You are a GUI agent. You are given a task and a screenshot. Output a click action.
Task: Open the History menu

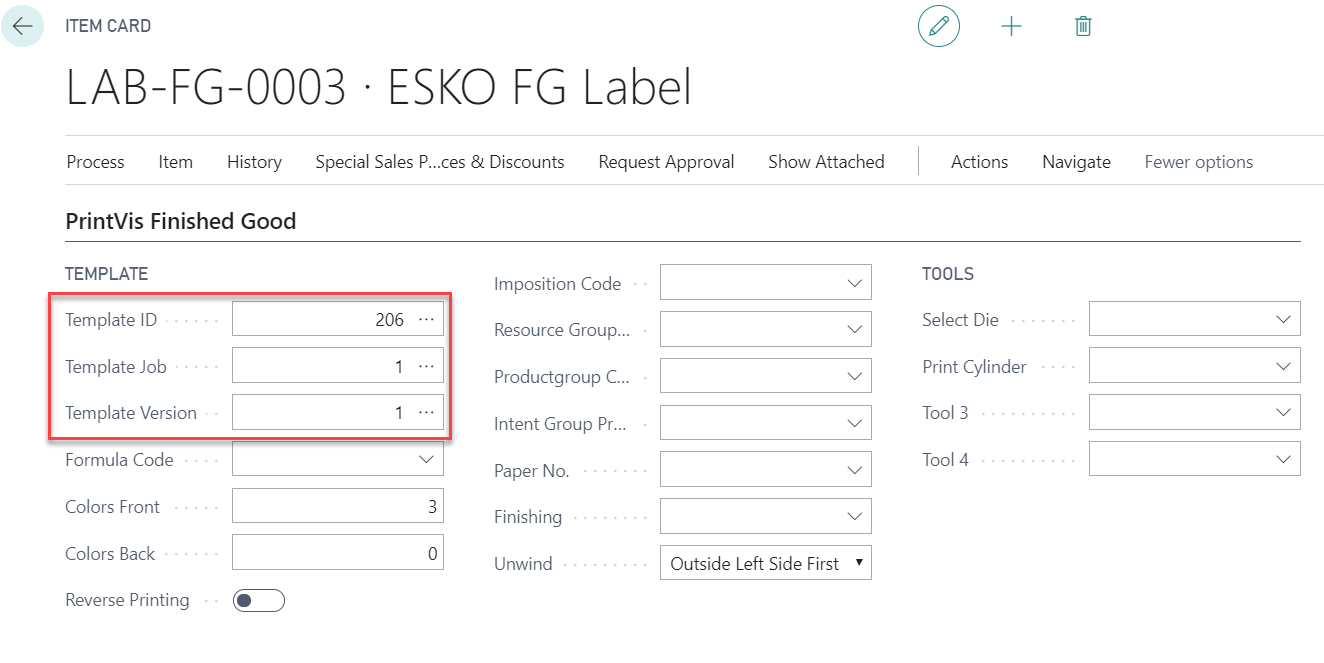click(254, 162)
